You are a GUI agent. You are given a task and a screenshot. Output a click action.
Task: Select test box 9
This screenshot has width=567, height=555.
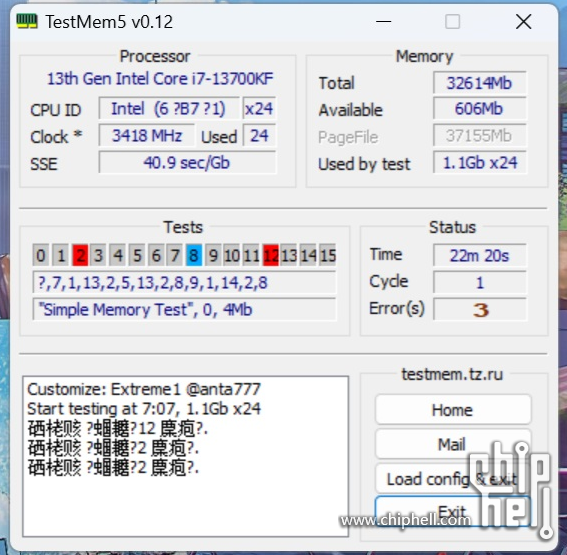pyautogui.click(x=213, y=255)
